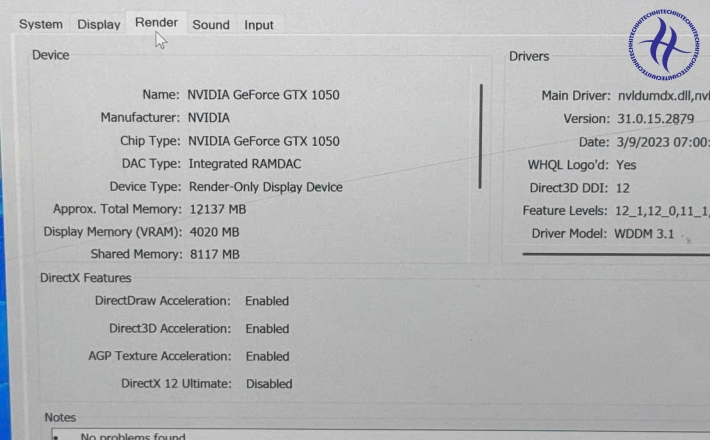Switch to the Input tab
The width and height of the screenshot is (710, 440).
click(259, 25)
